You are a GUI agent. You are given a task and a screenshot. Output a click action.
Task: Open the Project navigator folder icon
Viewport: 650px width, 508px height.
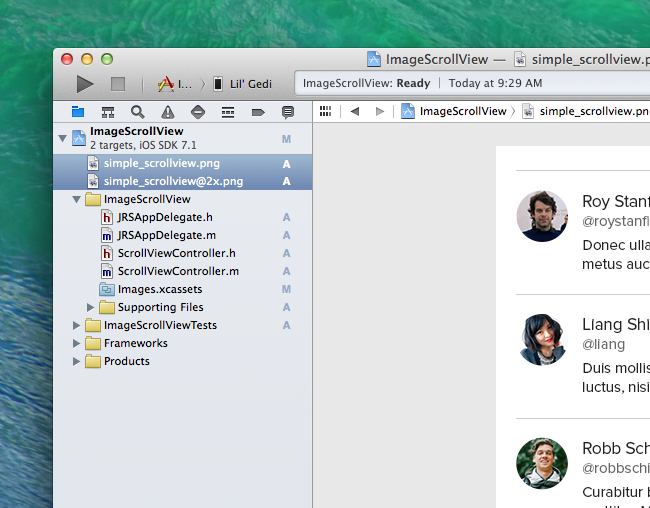[77, 112]
